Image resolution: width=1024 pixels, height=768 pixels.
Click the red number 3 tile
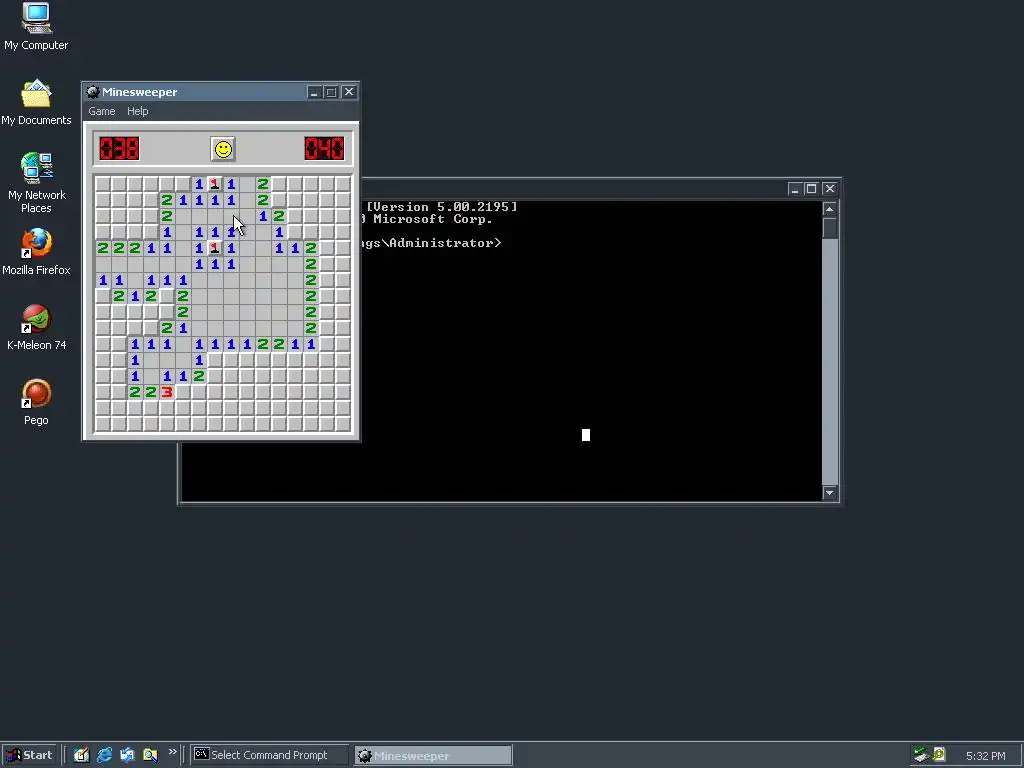[167, 392]
